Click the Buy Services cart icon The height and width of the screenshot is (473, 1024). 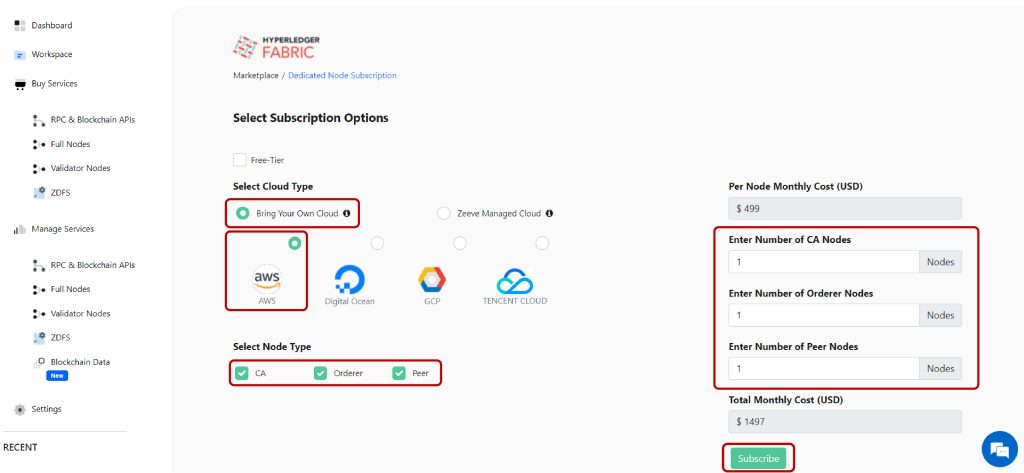coord(20,84)
